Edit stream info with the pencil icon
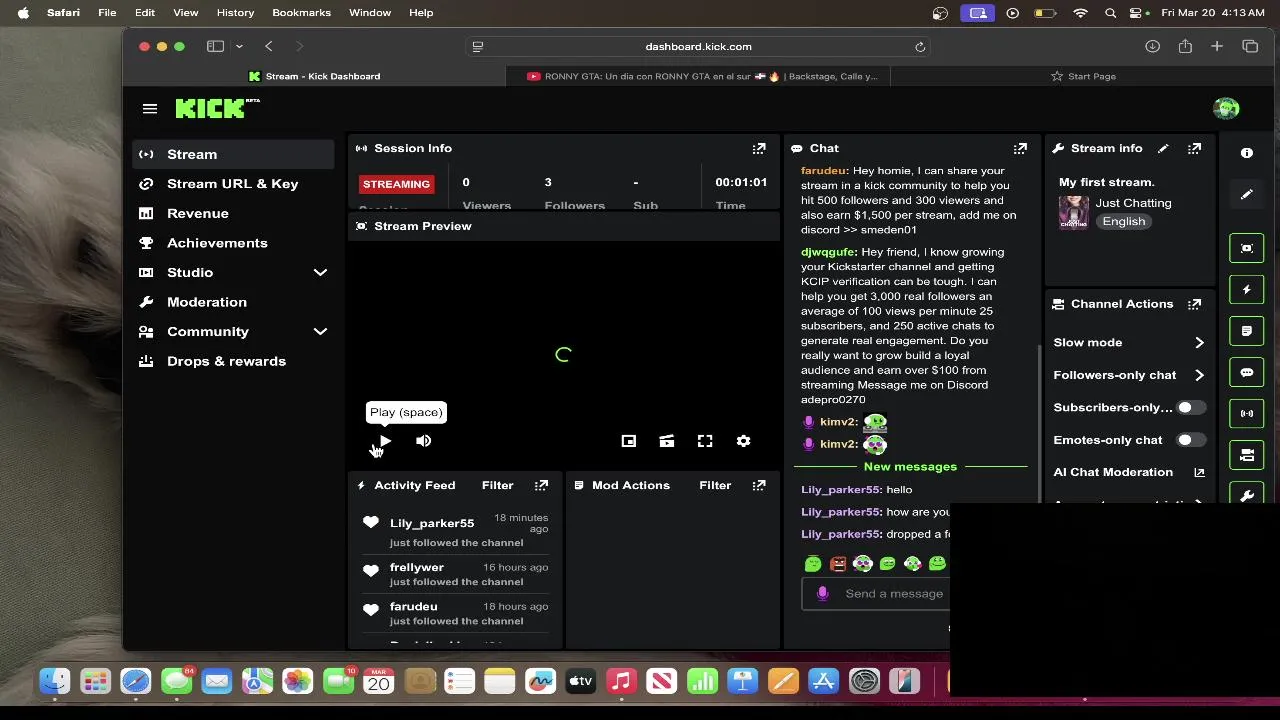Image resolution: width=1280 pixels, height=720 pixels. [1163, 148]
